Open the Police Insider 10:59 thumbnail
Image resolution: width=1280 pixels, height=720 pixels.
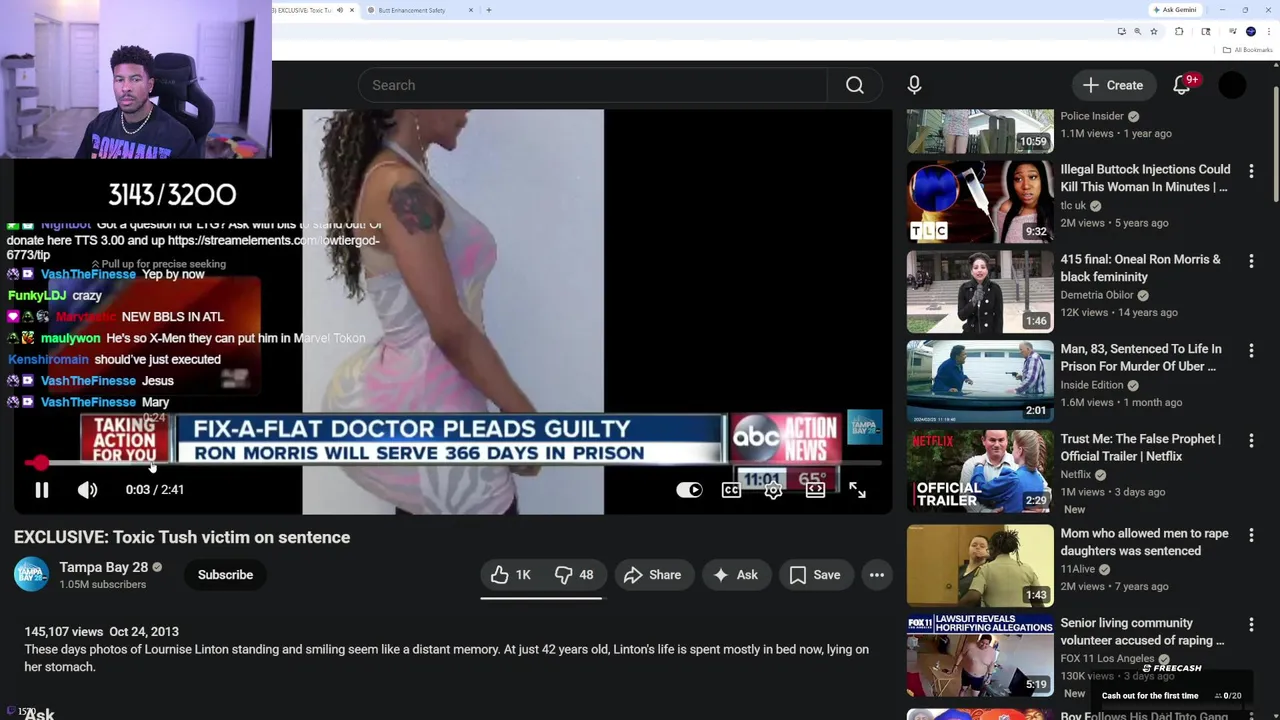980,131
